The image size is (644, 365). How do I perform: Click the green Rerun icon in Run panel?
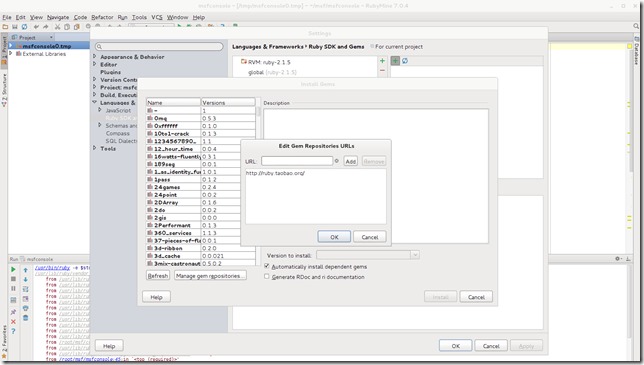[13, 269]
